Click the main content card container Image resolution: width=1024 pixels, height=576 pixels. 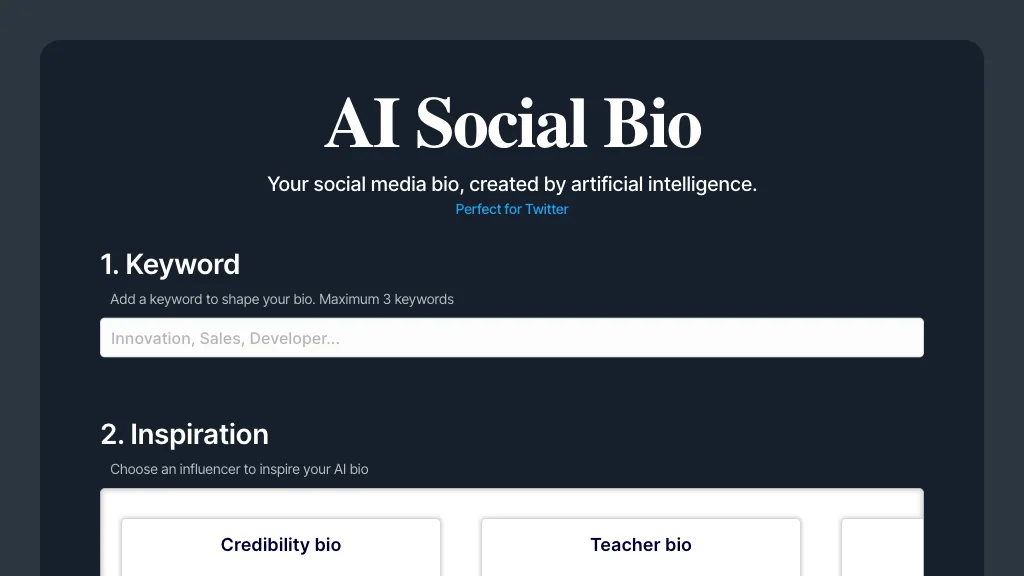point(511,390)
